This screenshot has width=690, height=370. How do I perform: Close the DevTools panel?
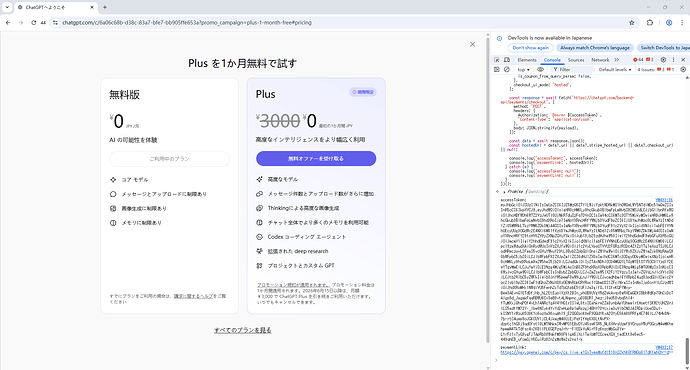(x=683, y=60)
